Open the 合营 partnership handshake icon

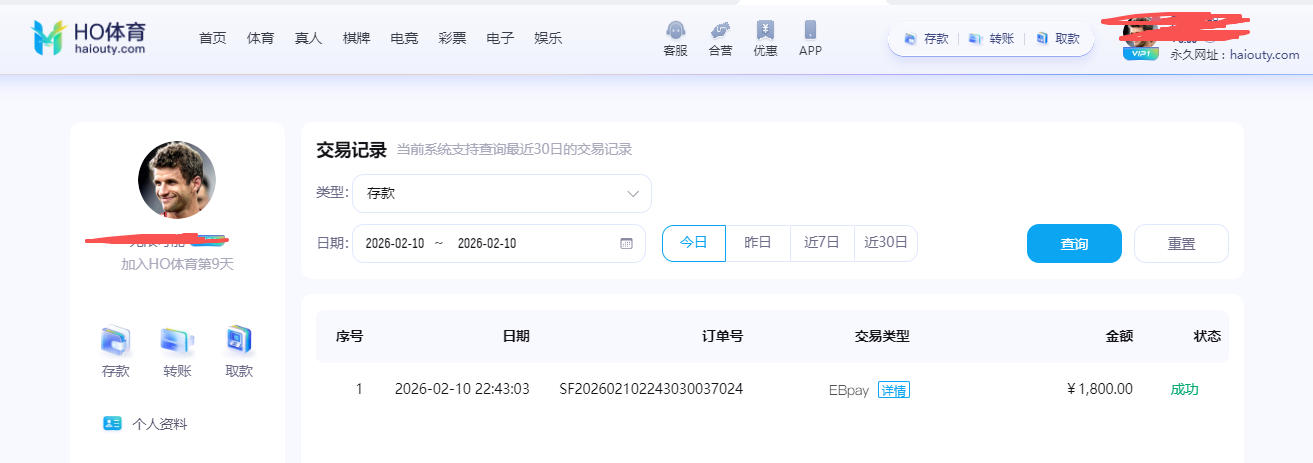(720, 31)
